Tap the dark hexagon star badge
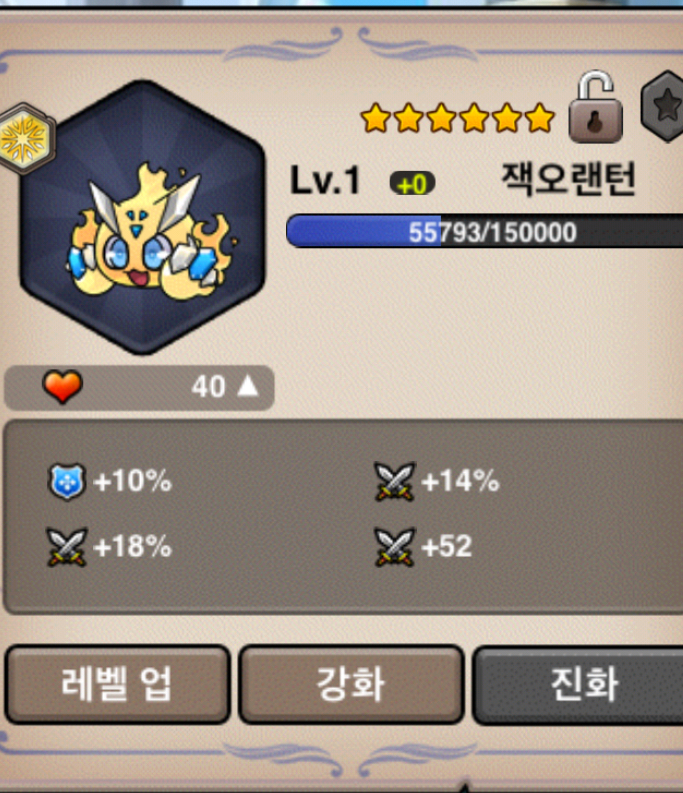Viewport: 683px width, 793px height. (x=663, y=106)
